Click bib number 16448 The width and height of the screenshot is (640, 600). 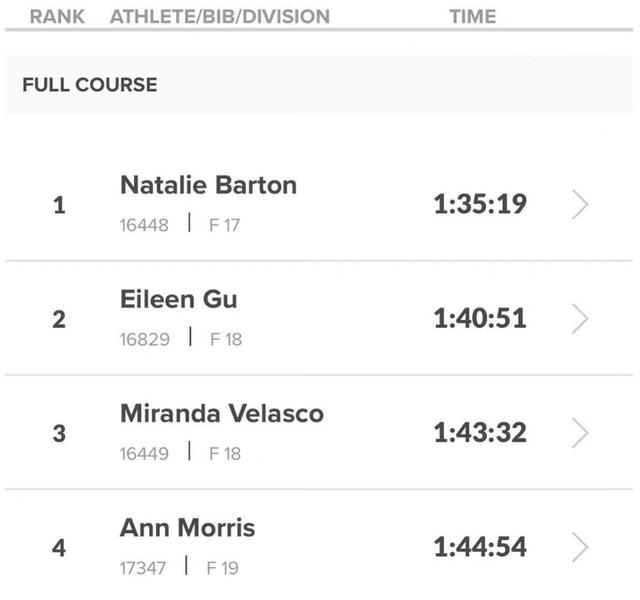(x=144, y=225)
